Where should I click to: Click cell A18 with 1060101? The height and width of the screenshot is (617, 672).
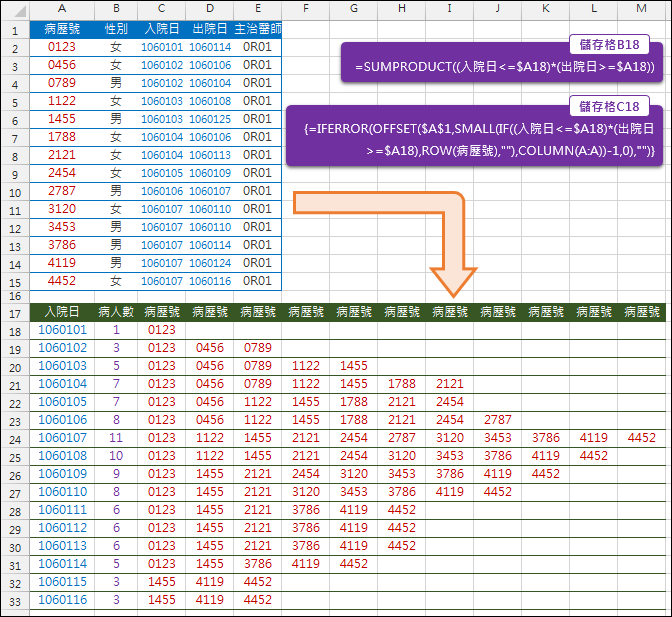tap(62, 330)
